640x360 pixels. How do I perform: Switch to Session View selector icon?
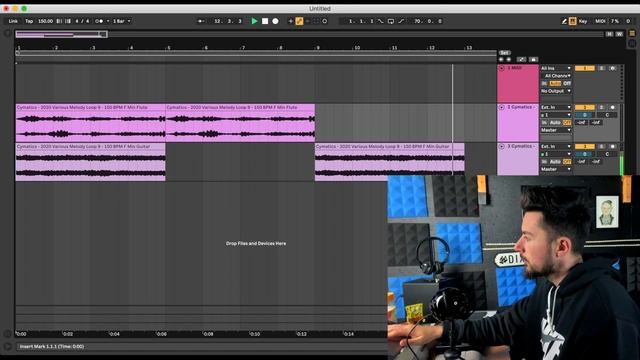click(x=632, y=44)
